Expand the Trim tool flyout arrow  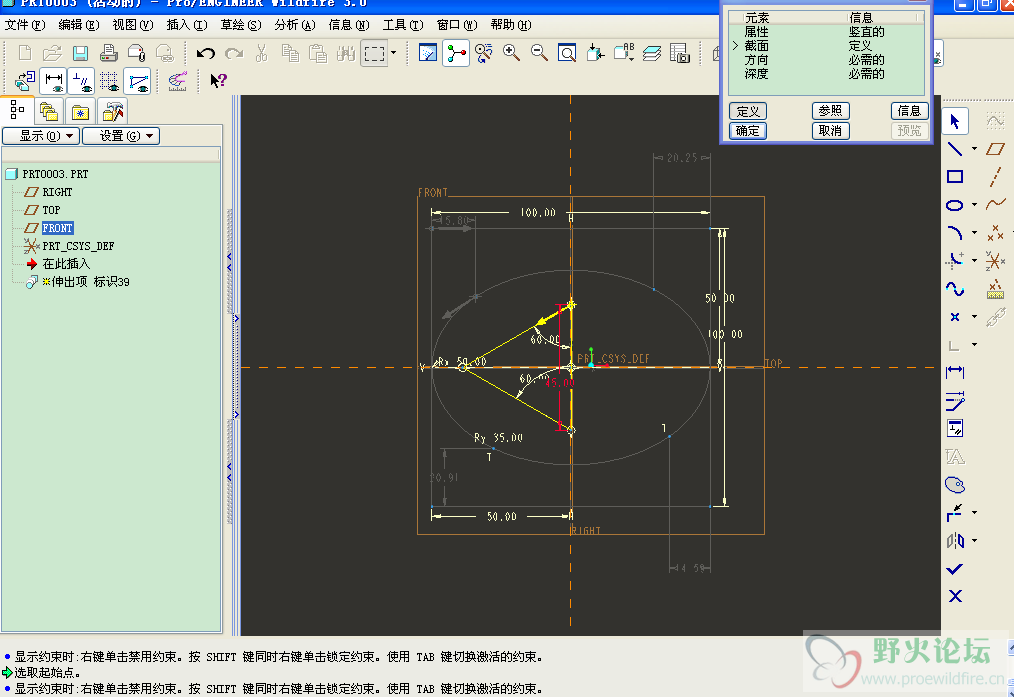click(975, 513)
